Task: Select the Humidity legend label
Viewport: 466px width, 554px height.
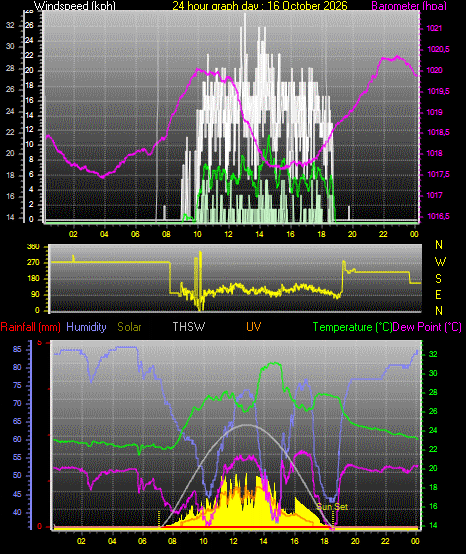Action: pyautogui.click(x=86, y=327)
